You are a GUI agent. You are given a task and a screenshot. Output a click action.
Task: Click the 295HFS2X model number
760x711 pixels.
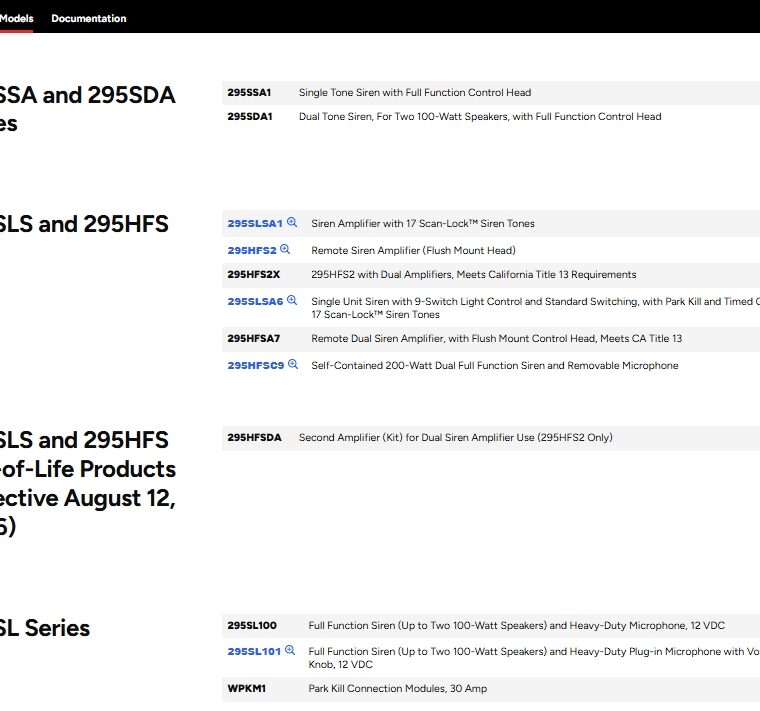253,275
